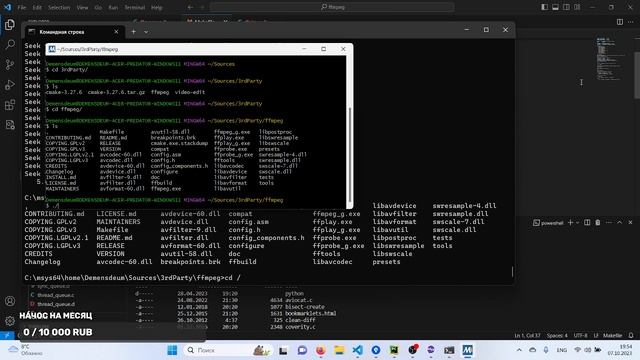Open the Manage gear icon in VS Code
The height and width of the screenshot is (360, 640).
[10, 321]
